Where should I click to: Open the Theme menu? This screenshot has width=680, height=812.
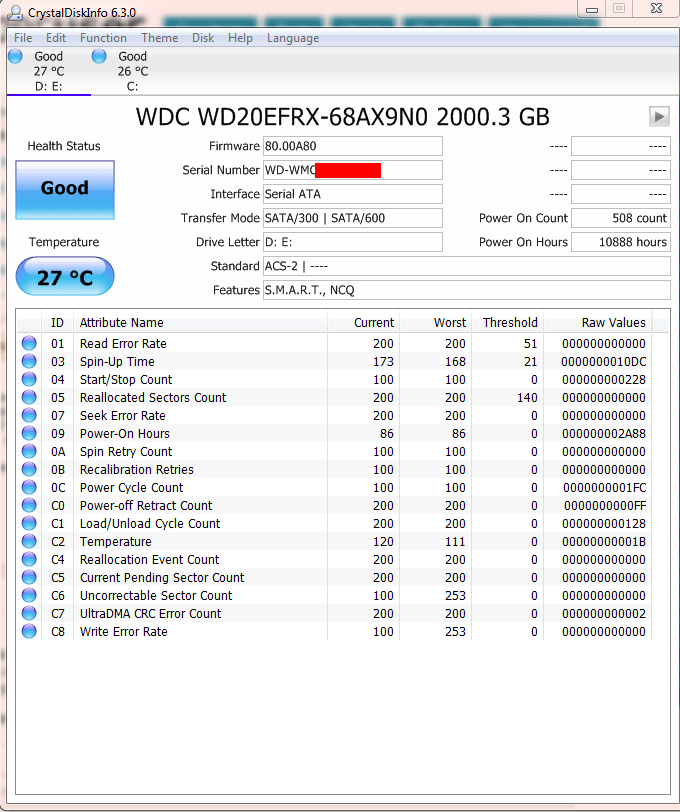[x=159, y=38]
